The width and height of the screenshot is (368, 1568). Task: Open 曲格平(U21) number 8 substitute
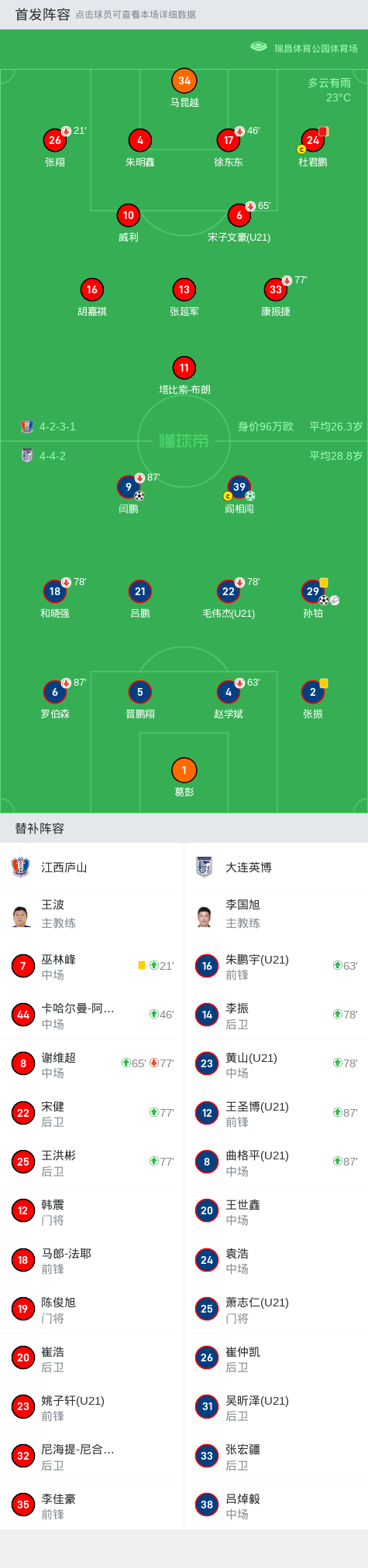tap(276, 1162)
